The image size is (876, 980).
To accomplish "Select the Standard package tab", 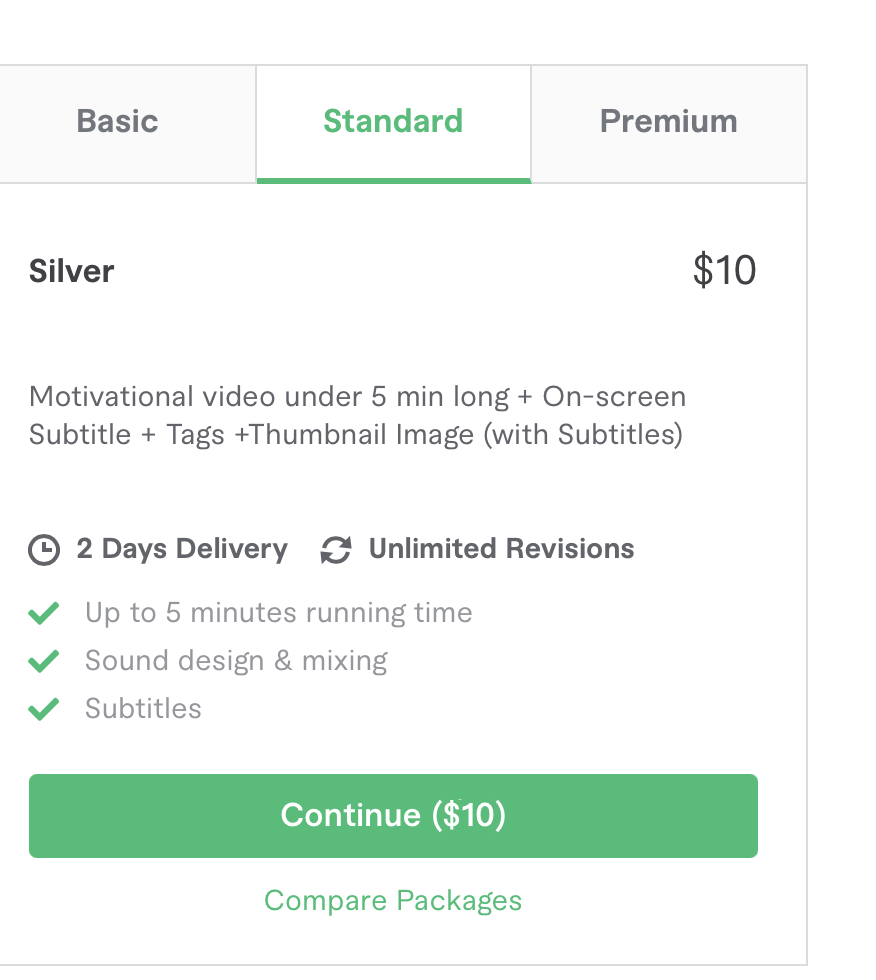I will [x=393, y=122].
